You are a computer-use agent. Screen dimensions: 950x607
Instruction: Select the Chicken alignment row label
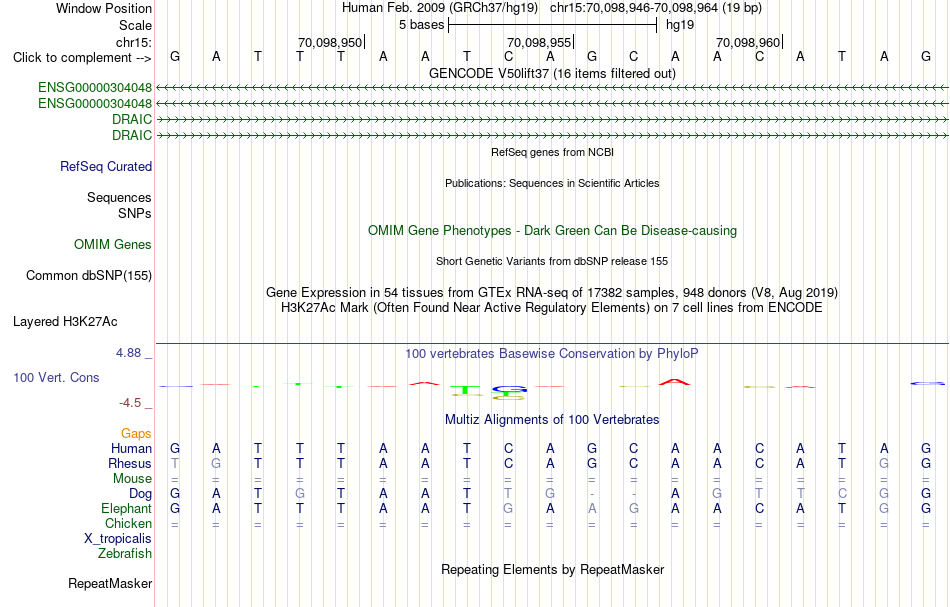pos(128,523)
